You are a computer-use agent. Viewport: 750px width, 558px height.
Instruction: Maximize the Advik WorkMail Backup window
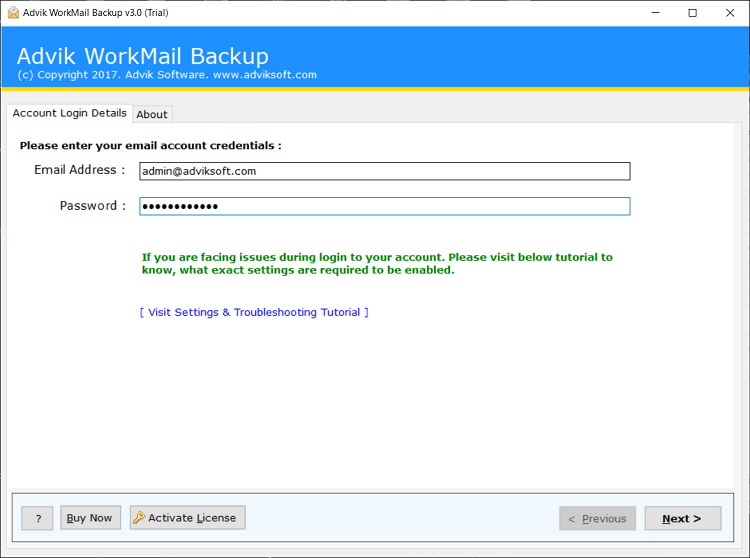click(x=692, y=13)
